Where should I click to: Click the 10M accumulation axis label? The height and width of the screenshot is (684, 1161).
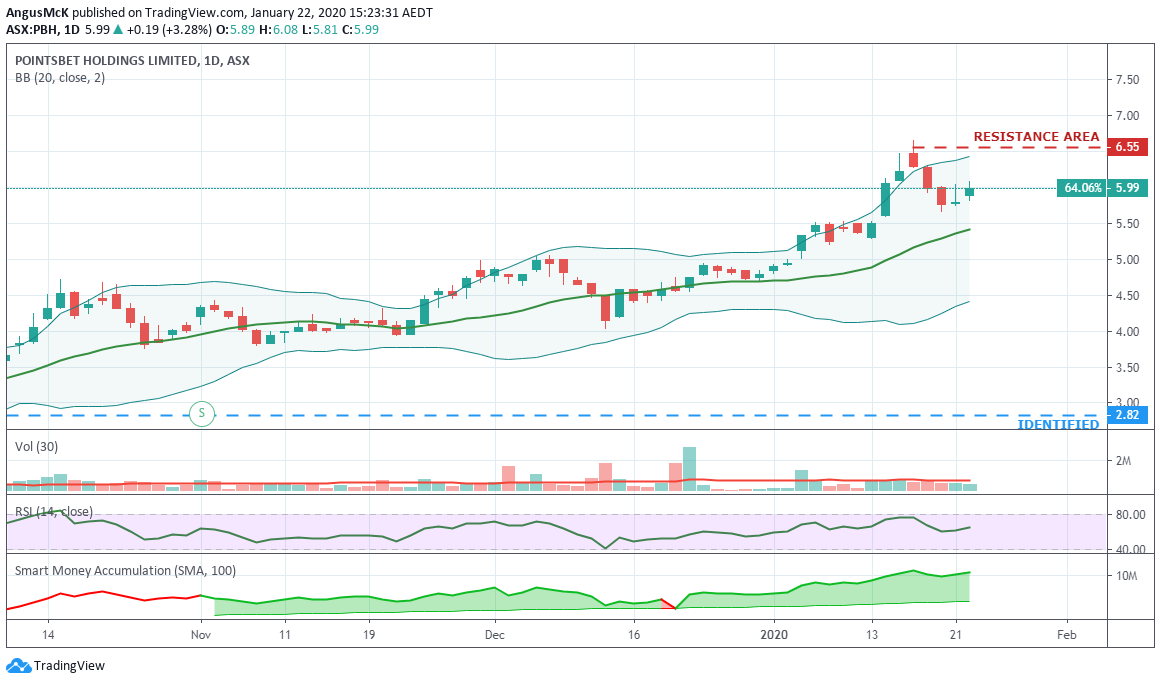point(1126,576)
